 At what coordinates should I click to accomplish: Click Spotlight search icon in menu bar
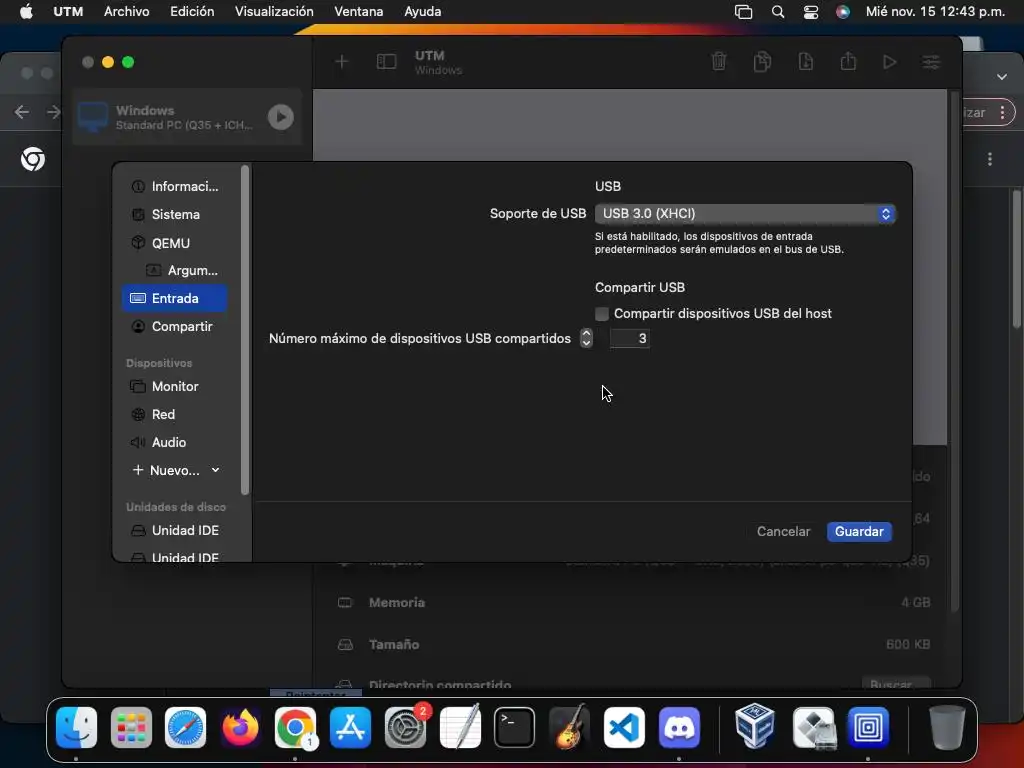[778, 12]
